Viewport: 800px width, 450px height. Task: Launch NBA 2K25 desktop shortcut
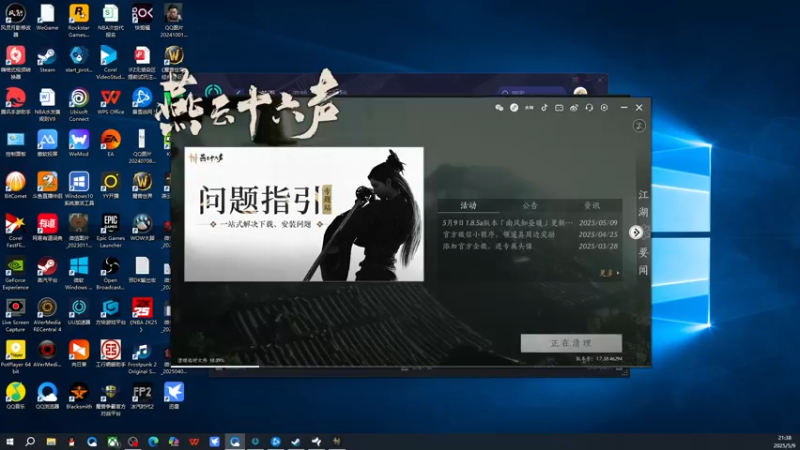coord(142,315)
